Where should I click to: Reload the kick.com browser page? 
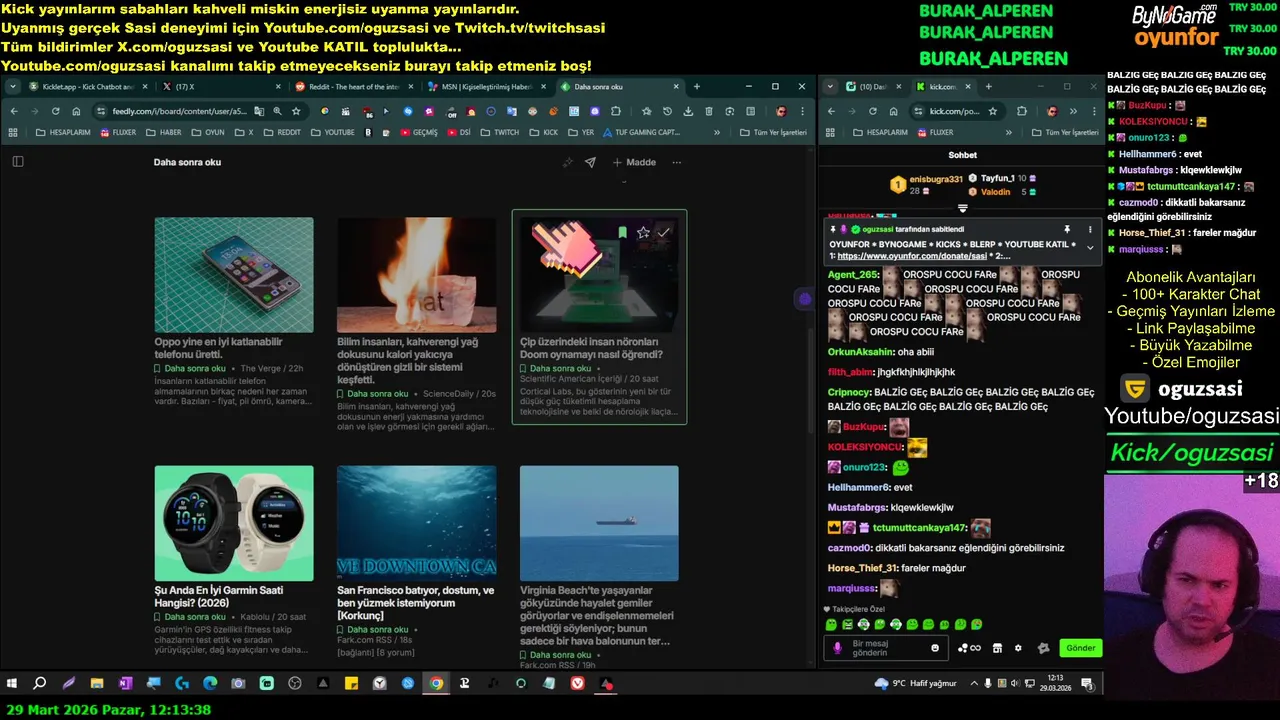873,111
